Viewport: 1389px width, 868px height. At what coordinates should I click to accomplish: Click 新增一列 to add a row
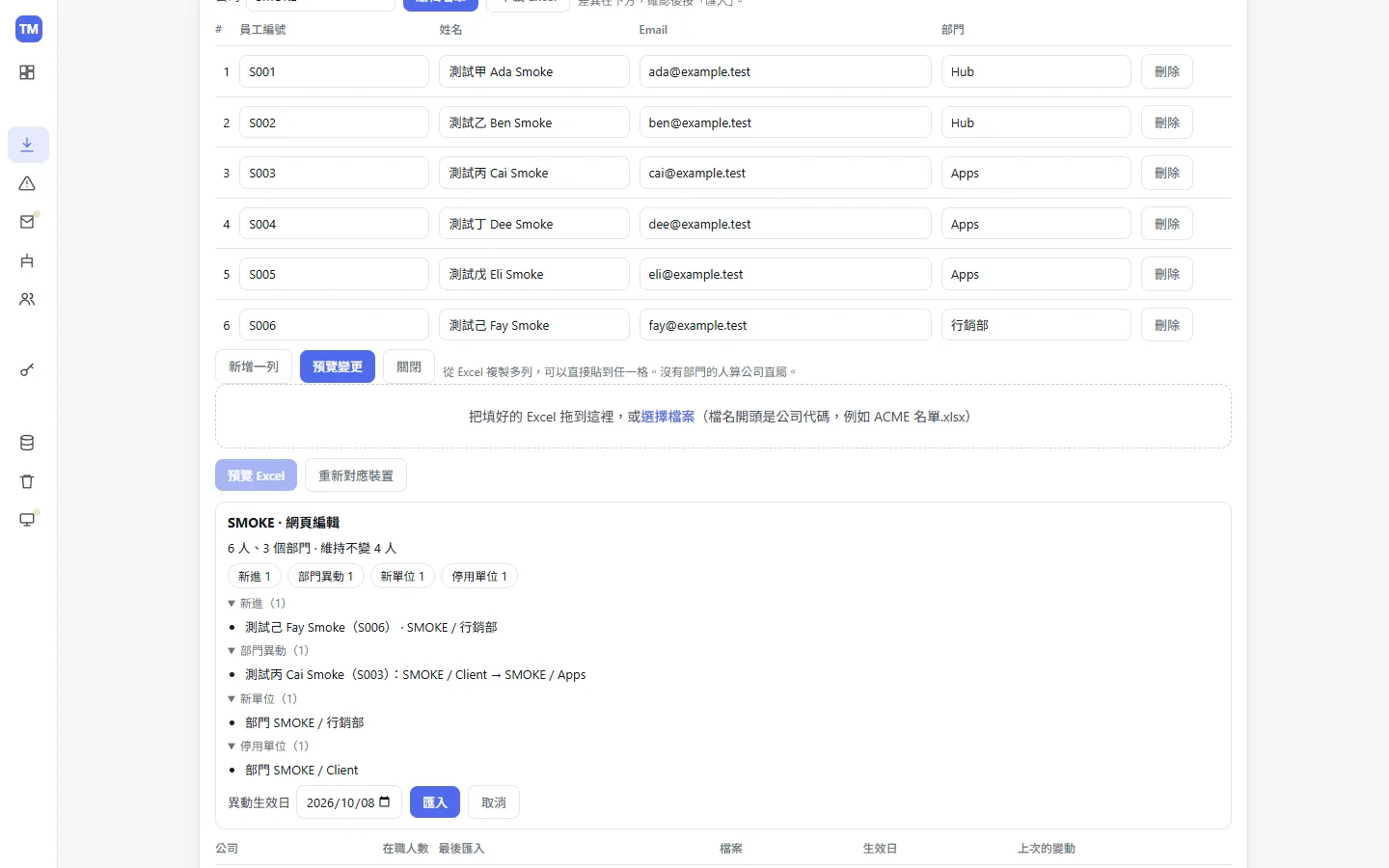254,366
